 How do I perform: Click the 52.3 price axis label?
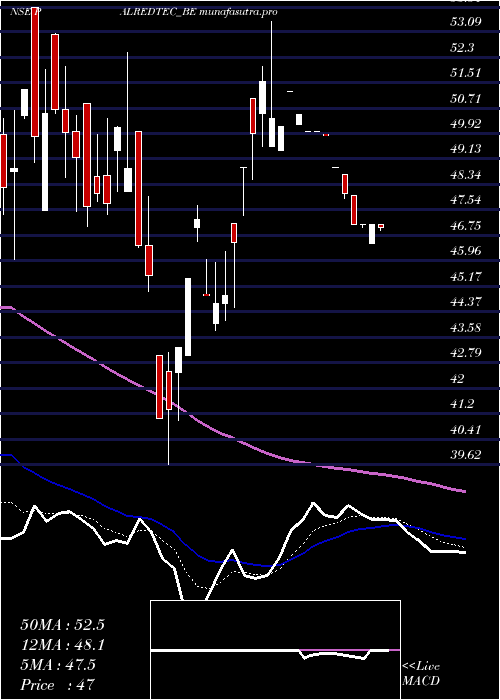click(462, 47)
